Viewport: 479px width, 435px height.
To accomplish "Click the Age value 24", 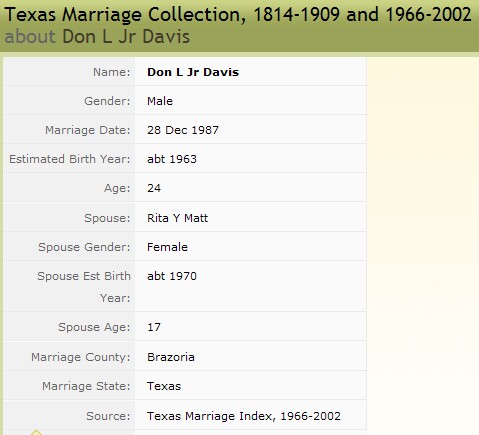I will (154, 188).
